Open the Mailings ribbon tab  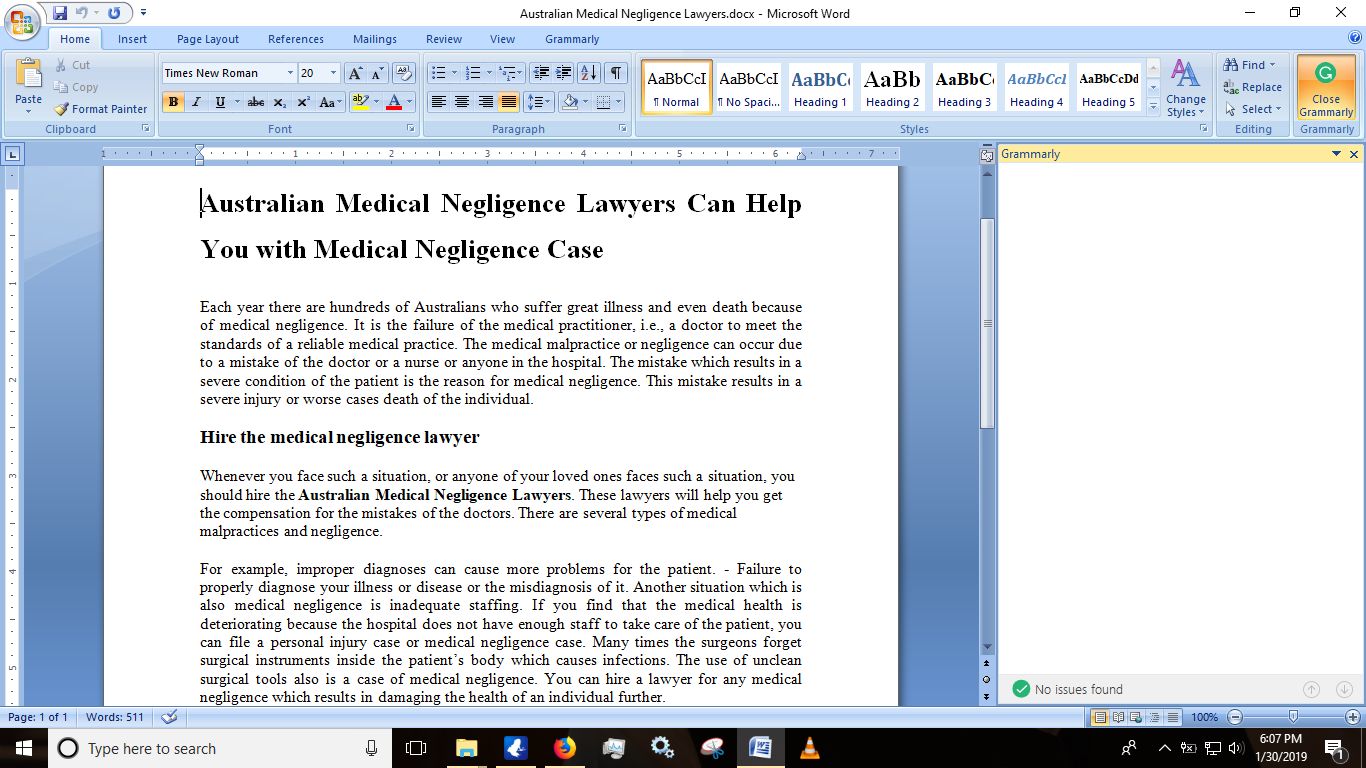pos(375,39)
